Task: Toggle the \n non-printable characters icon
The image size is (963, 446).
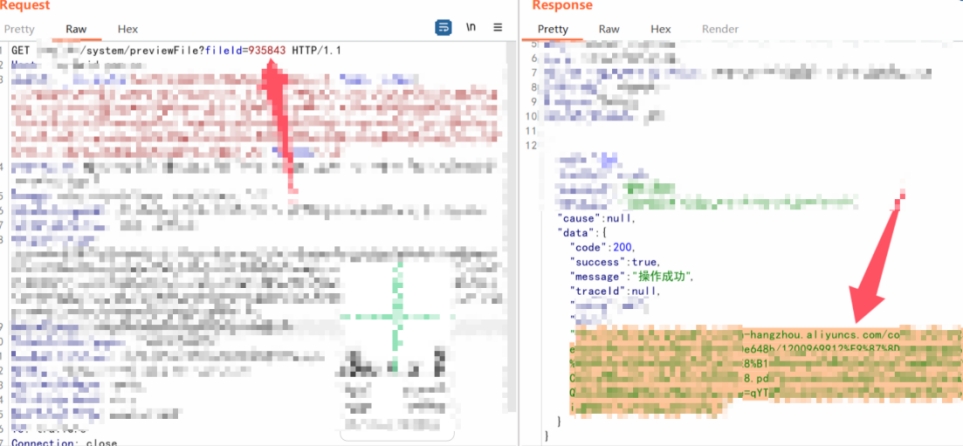Action: click(x=471, y=27)
